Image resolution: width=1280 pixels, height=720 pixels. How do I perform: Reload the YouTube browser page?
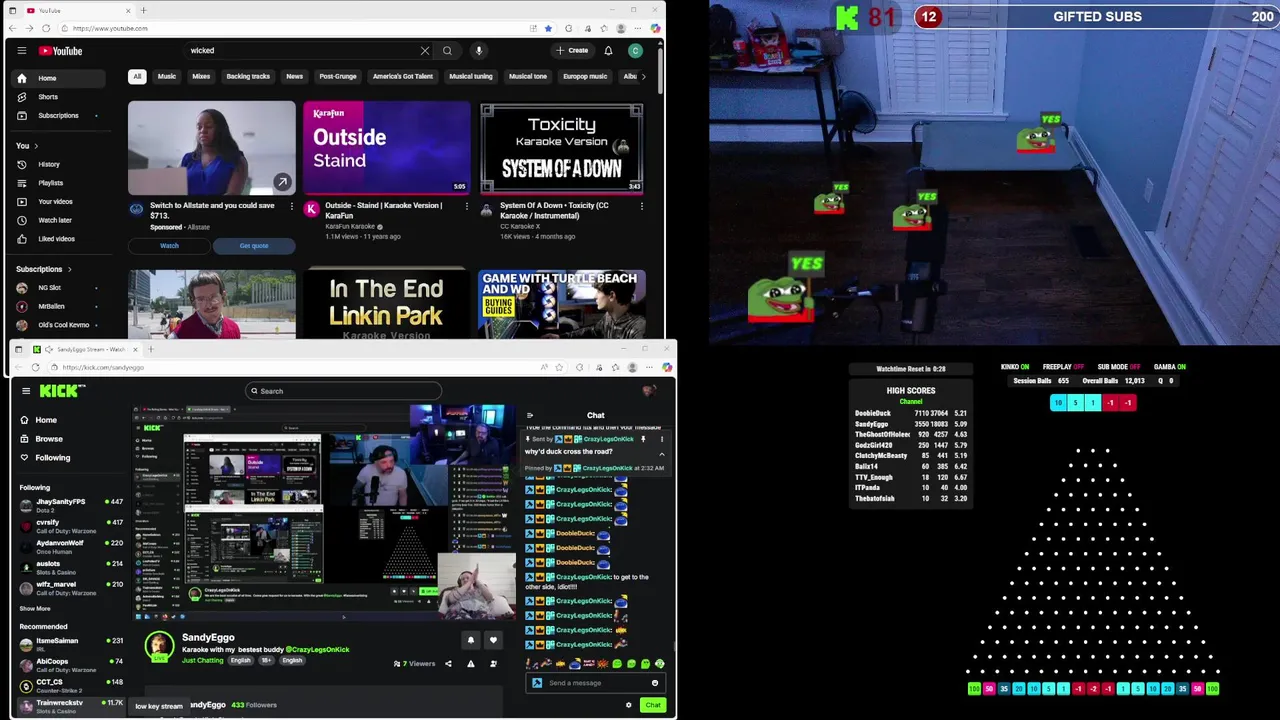tap(46, 28)
